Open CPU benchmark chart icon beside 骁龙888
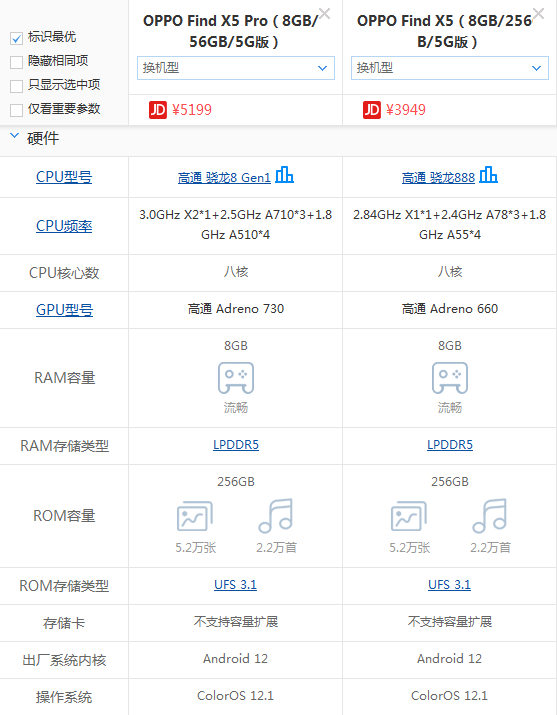 coord(489,175)
